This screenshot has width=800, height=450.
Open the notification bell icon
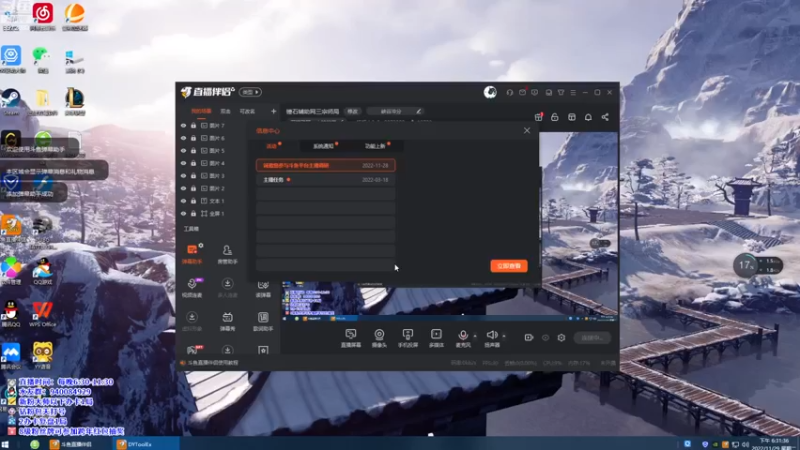coord(588,117)
